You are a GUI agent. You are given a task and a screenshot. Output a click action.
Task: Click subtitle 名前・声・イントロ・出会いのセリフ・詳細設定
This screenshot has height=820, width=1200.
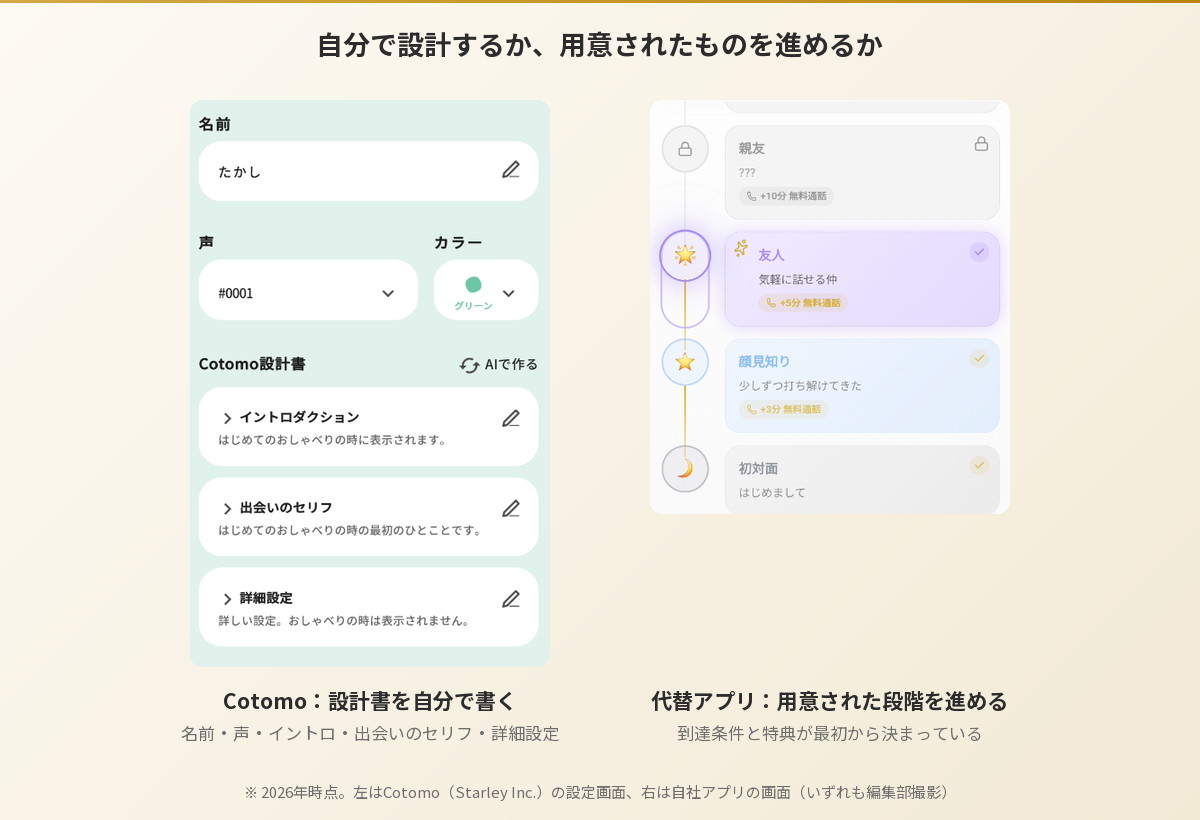pyautogui.click(x=370, y=733)
